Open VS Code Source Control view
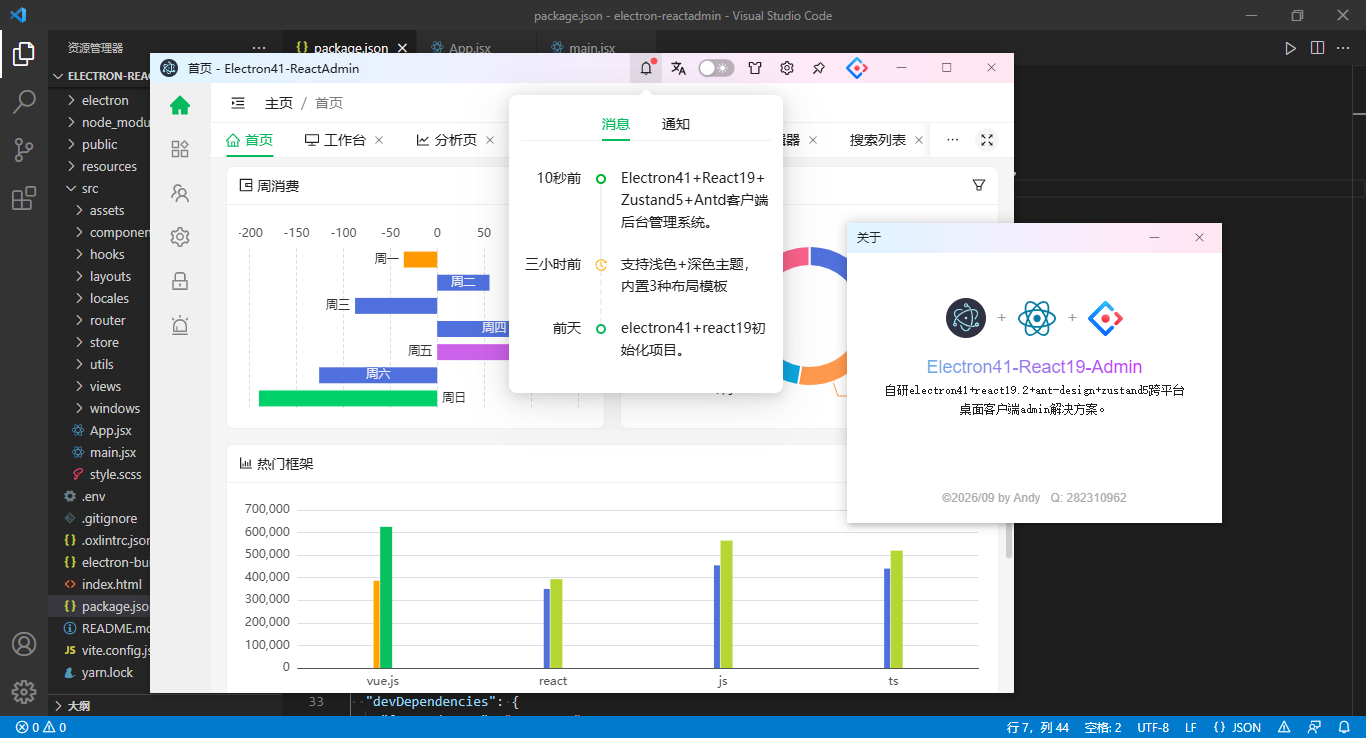This screenshot has height=738, width=1366. (24, 150)
